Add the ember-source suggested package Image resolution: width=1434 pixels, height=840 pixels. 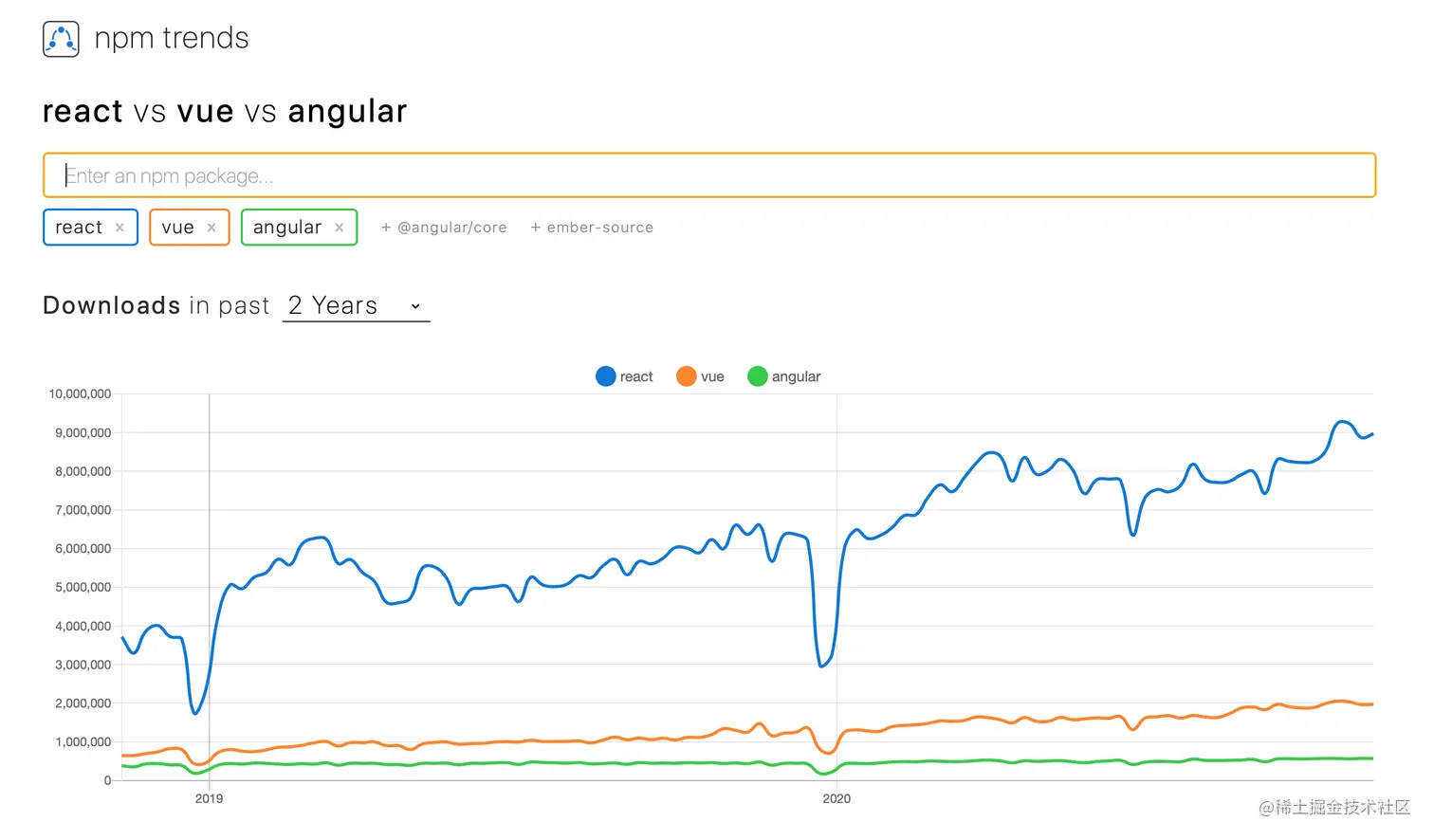click(592, 228)
